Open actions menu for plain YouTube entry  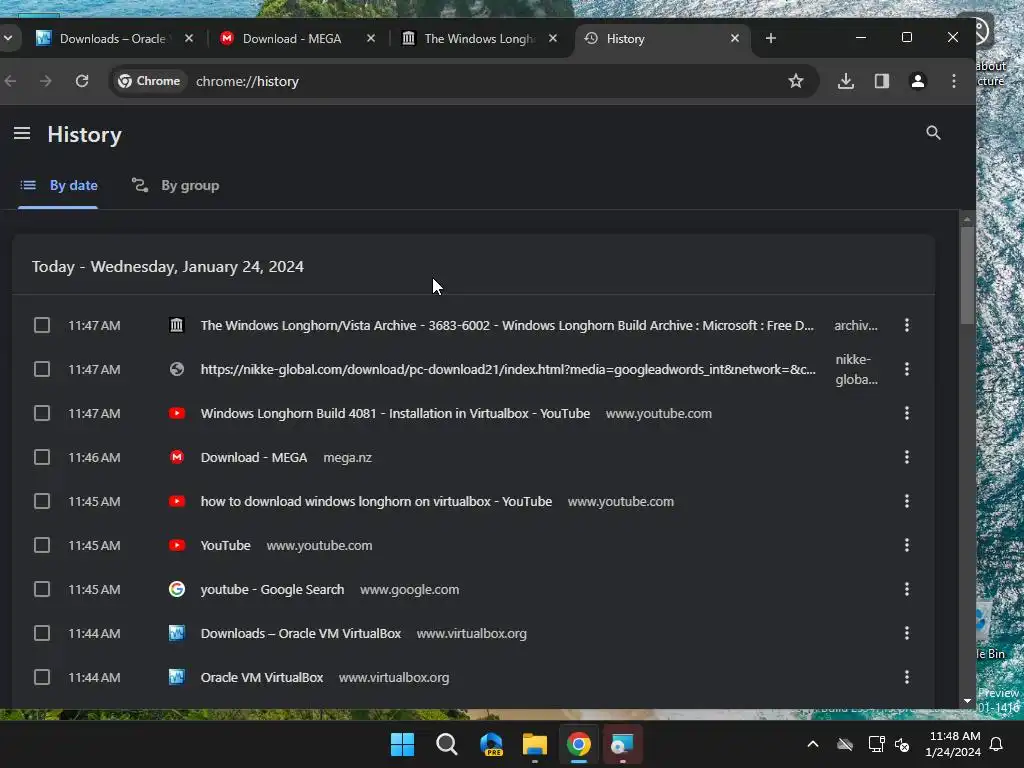click(906, 545)
